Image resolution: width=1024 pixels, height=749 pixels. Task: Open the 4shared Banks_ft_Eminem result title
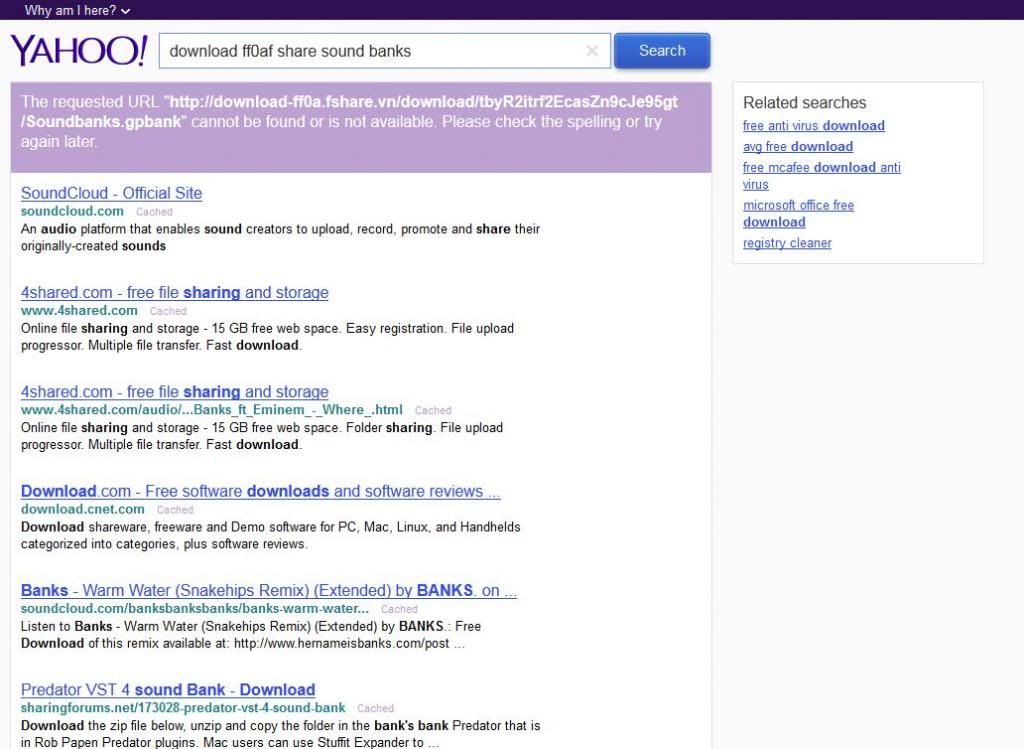point(174,392)
